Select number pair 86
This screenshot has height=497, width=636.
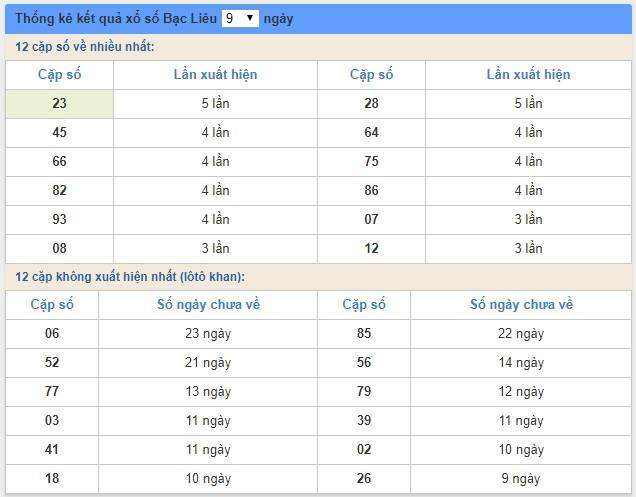tap(371, 191)
